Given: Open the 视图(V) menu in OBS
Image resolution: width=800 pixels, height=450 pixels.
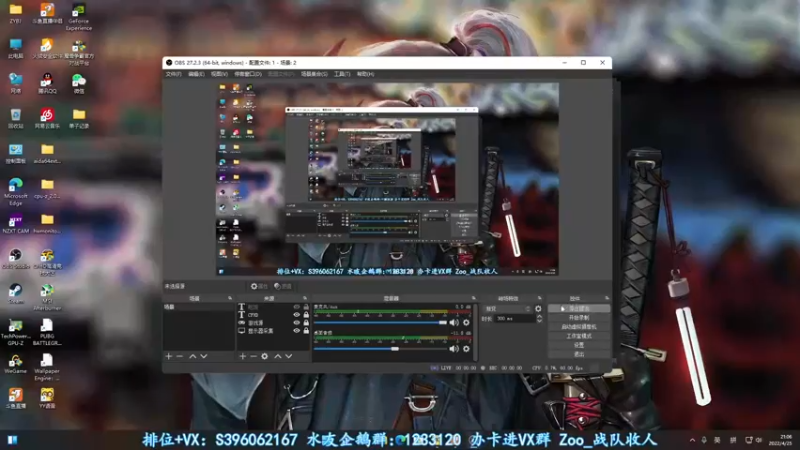Looking at the screenshot, I should pyautogui.click(x=219, y=74).
